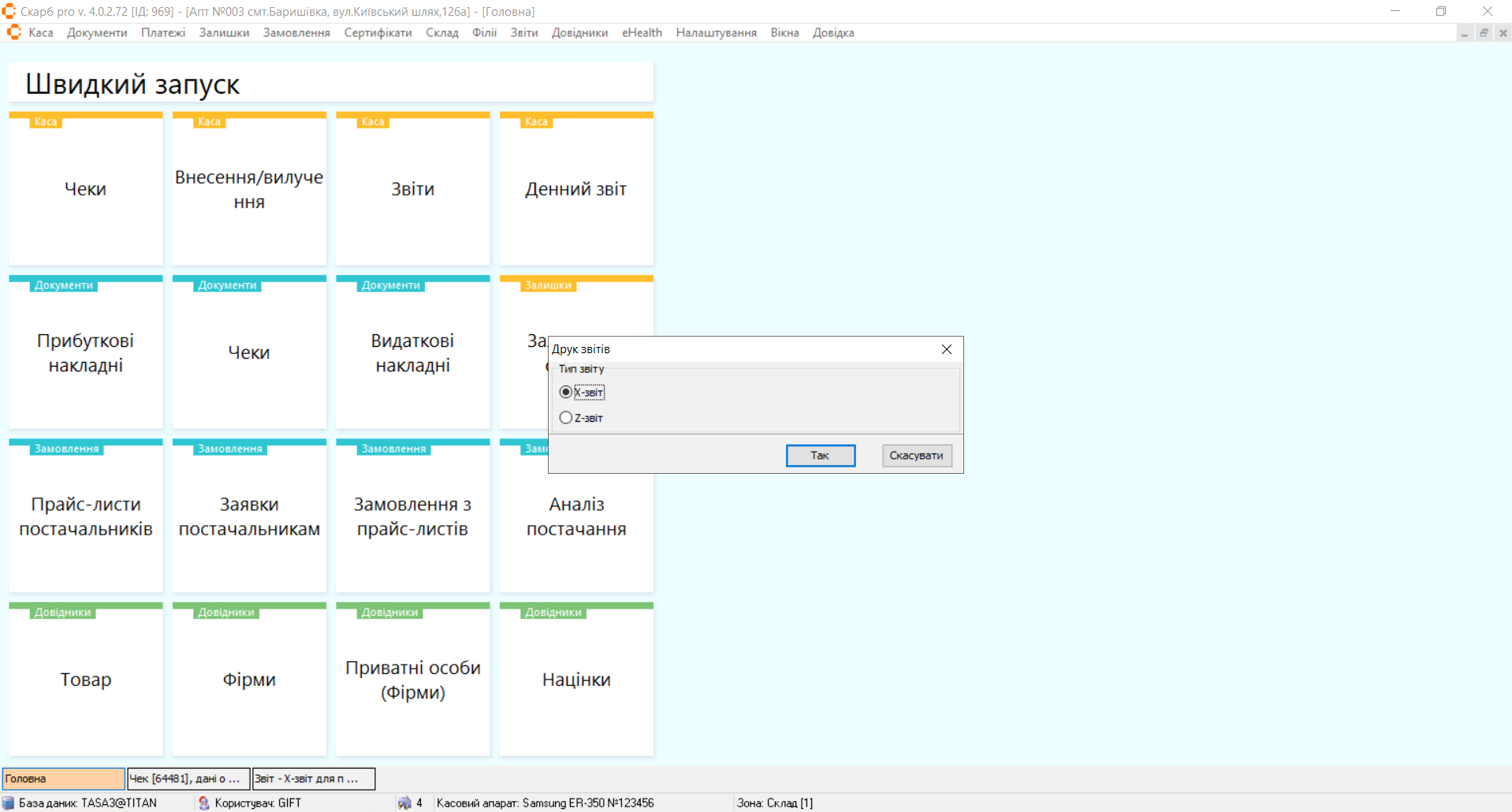Minimize the inner MDI child window
Viewport: 1512px width, 812px height.
click(x=1464, y=33)
